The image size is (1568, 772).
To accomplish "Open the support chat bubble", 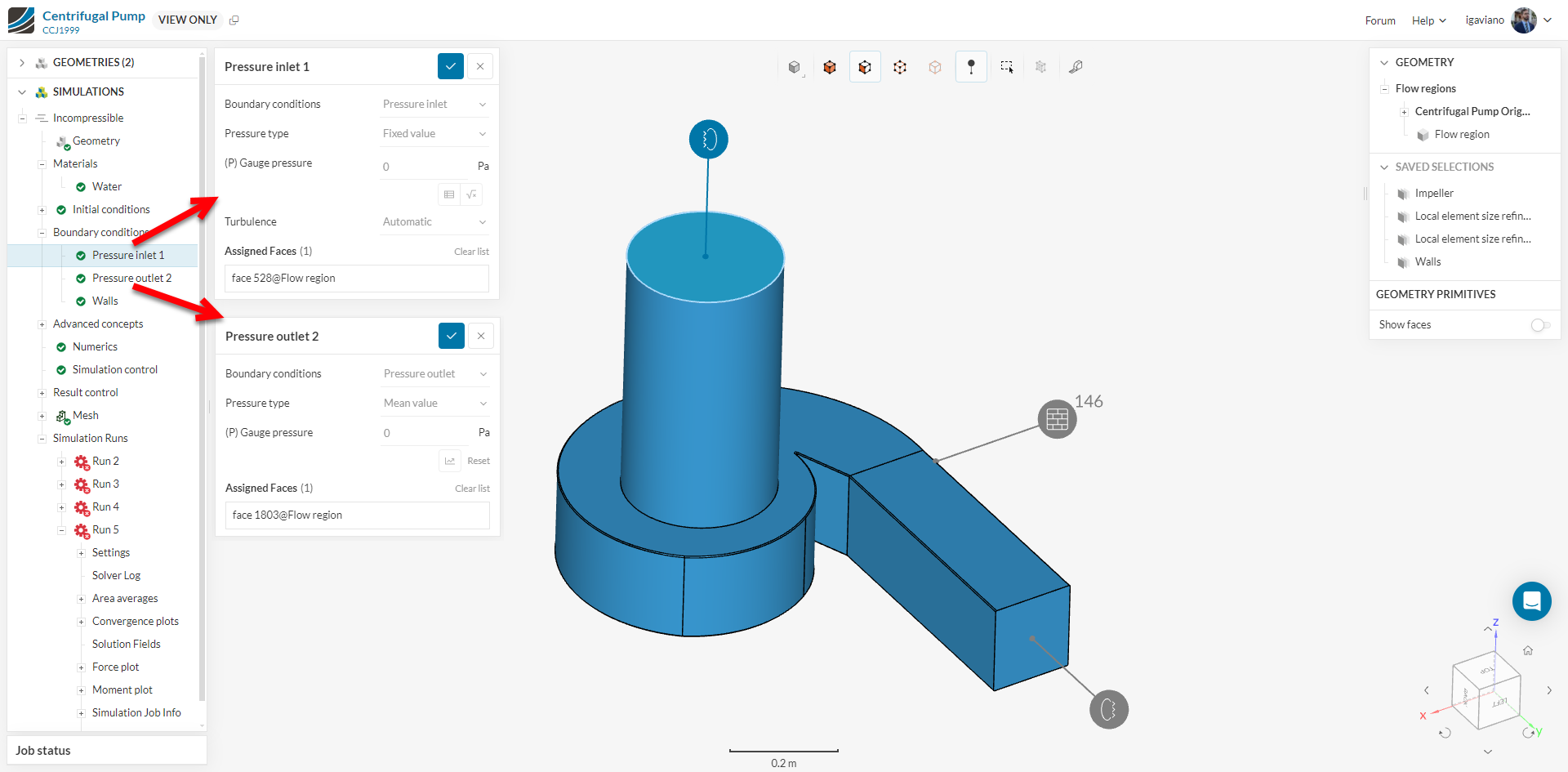I will point(1531,601).
